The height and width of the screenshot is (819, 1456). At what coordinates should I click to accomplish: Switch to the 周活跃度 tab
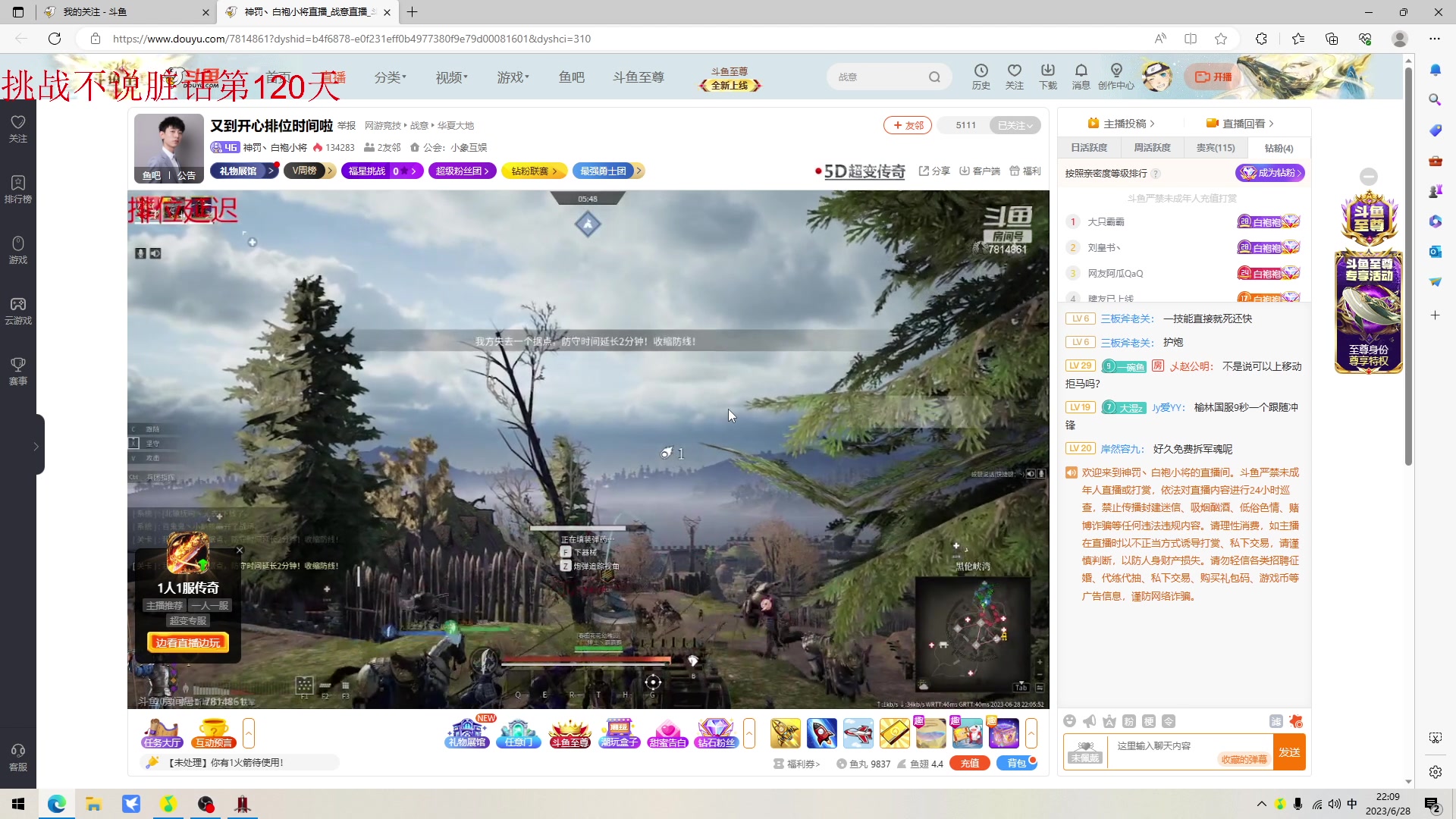[1152, 148]
